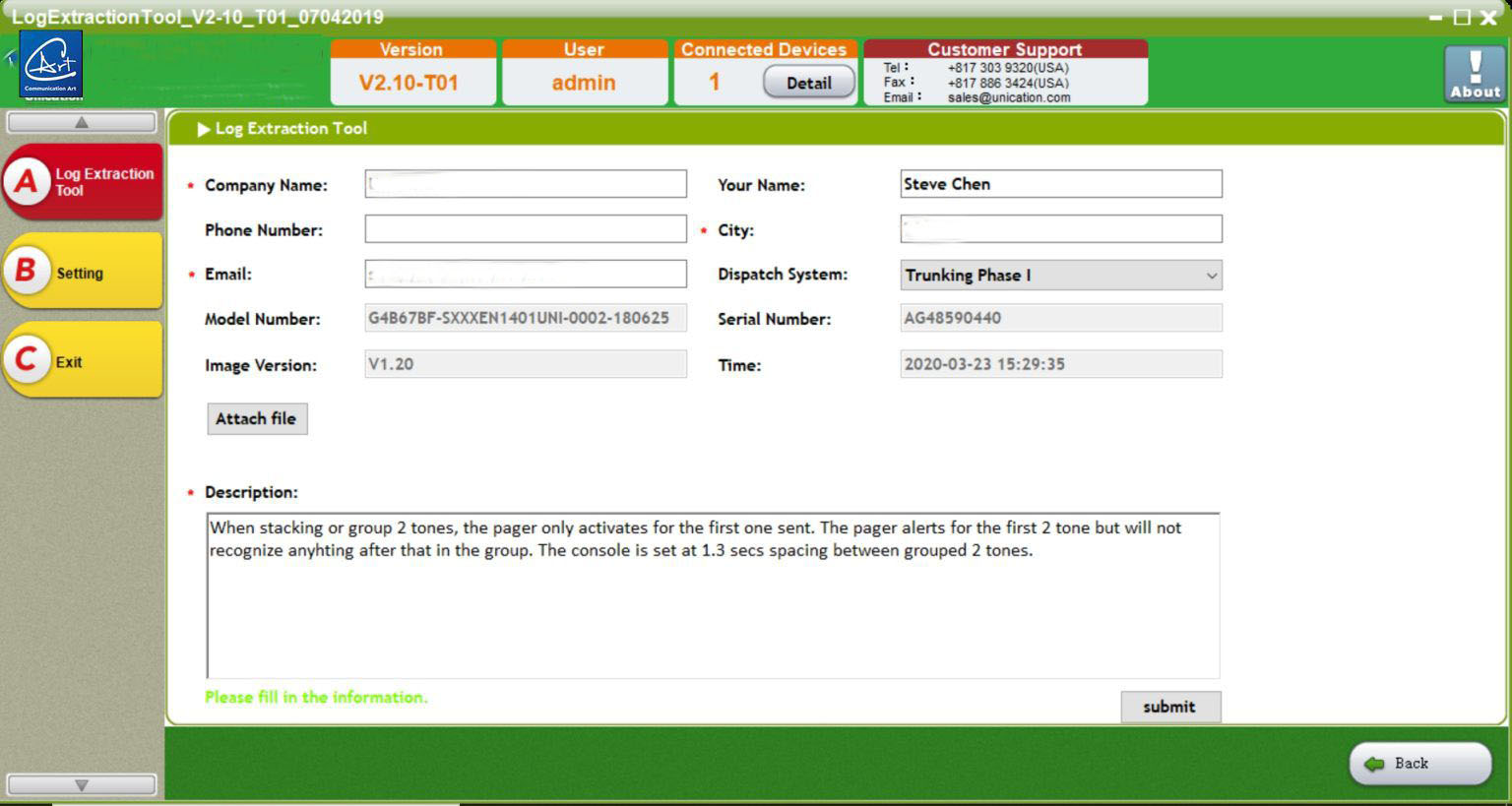Click the version value V2.10-T01

pyautogui.click(x=409, y=83)
